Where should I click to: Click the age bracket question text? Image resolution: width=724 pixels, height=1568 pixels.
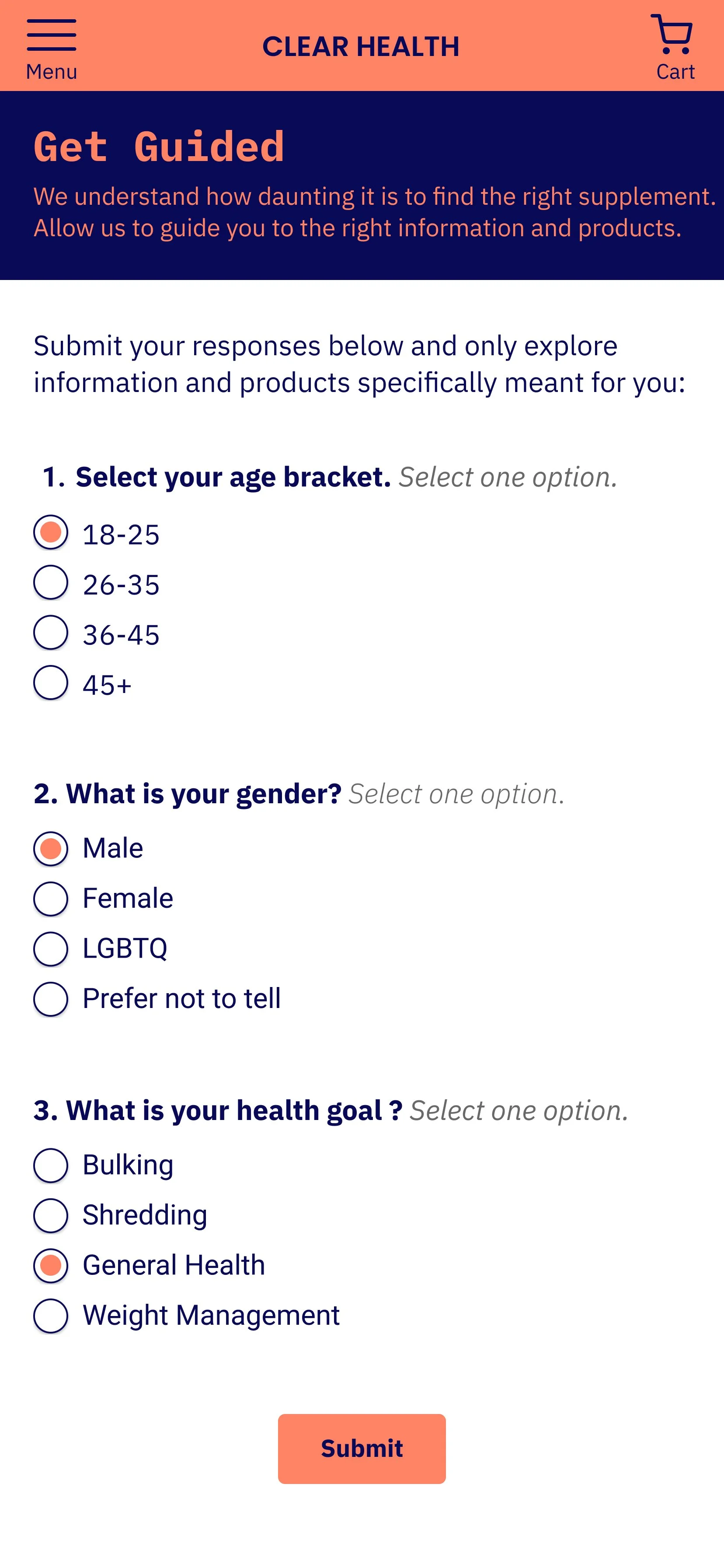click(233, 477)
